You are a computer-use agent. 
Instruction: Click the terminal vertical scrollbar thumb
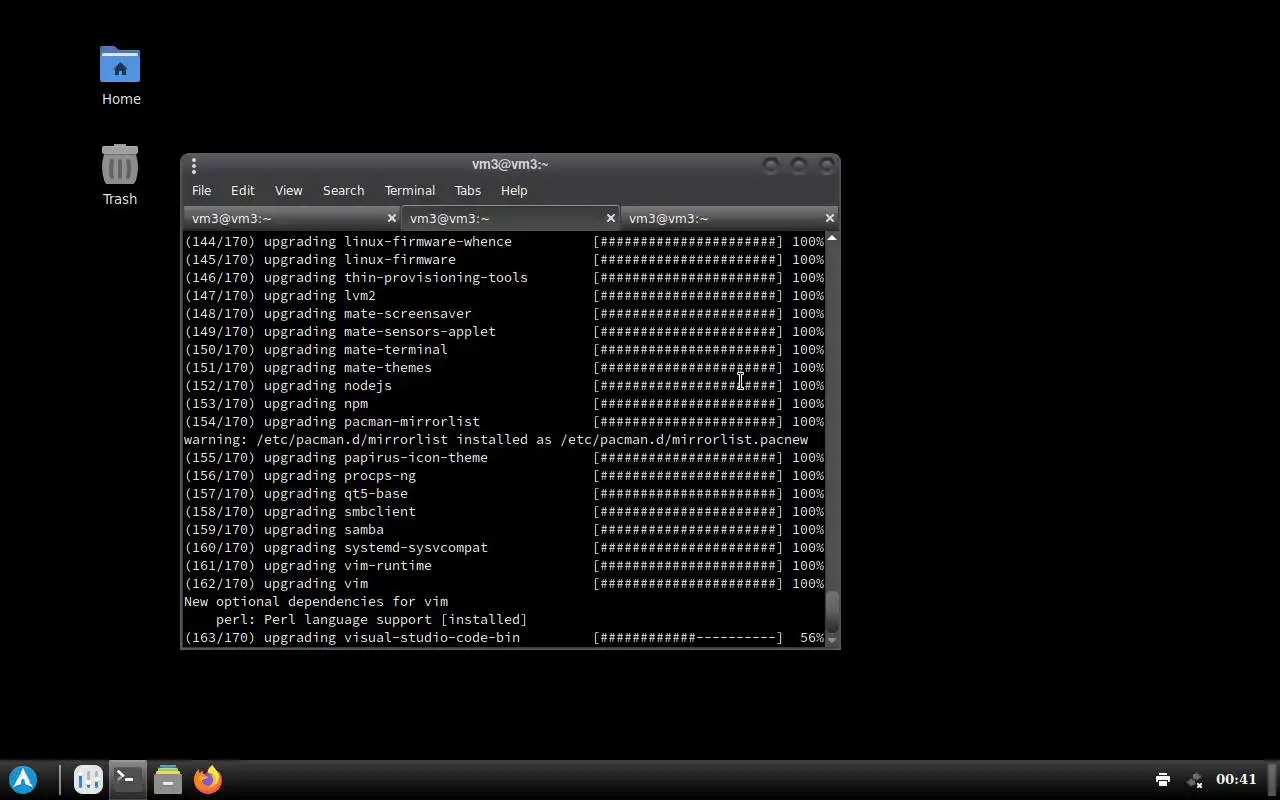point(832,612)
